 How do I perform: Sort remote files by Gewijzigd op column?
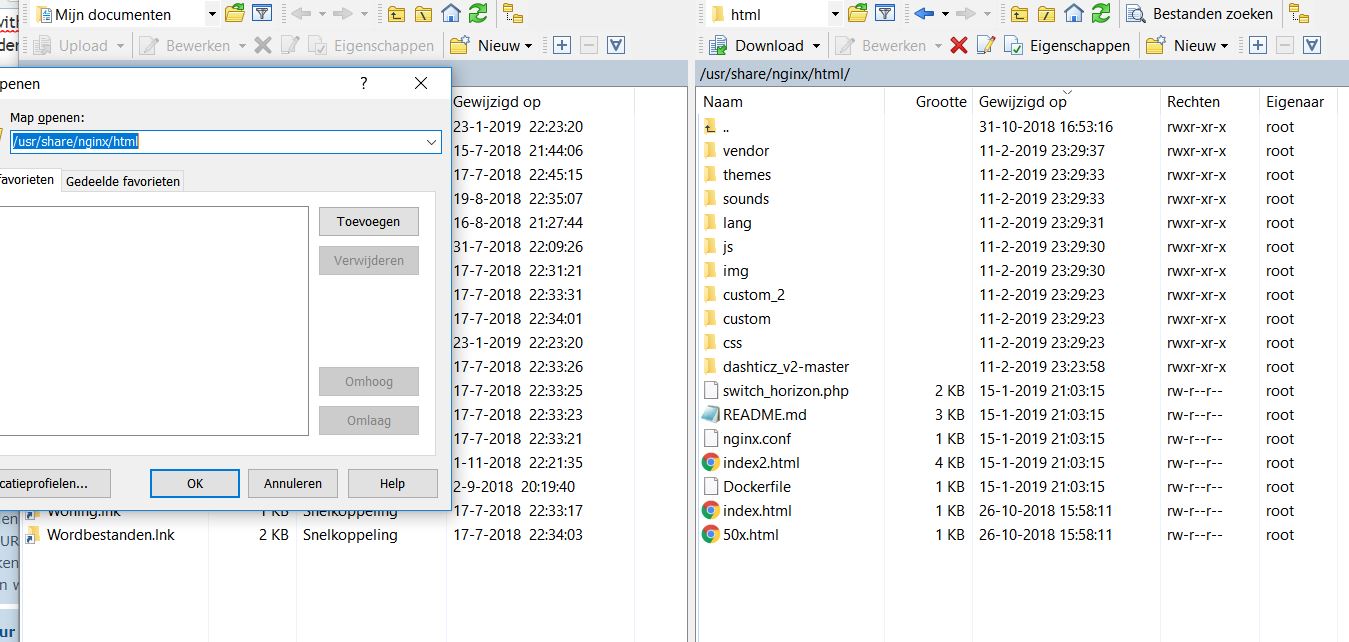tap(1065, 102)
